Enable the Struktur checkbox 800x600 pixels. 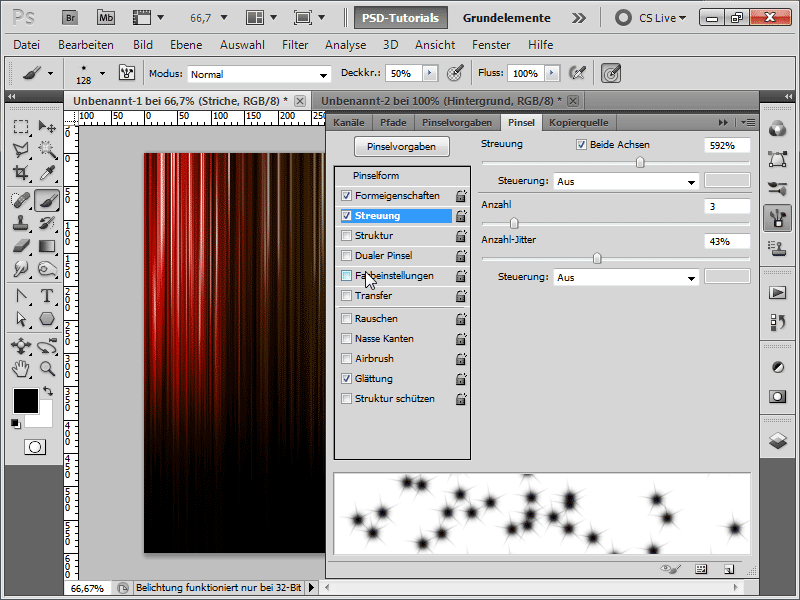(346, 235)
